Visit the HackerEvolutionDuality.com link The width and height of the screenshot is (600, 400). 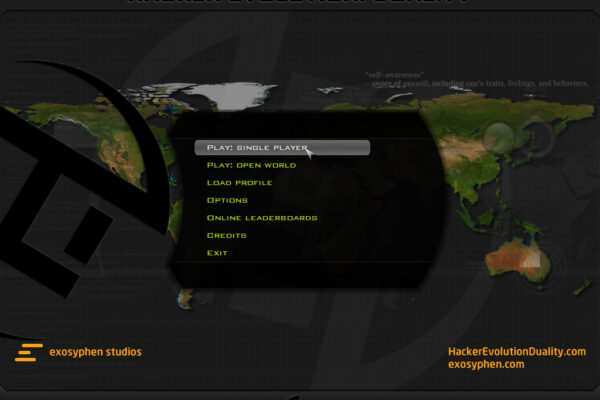point(516,351)
